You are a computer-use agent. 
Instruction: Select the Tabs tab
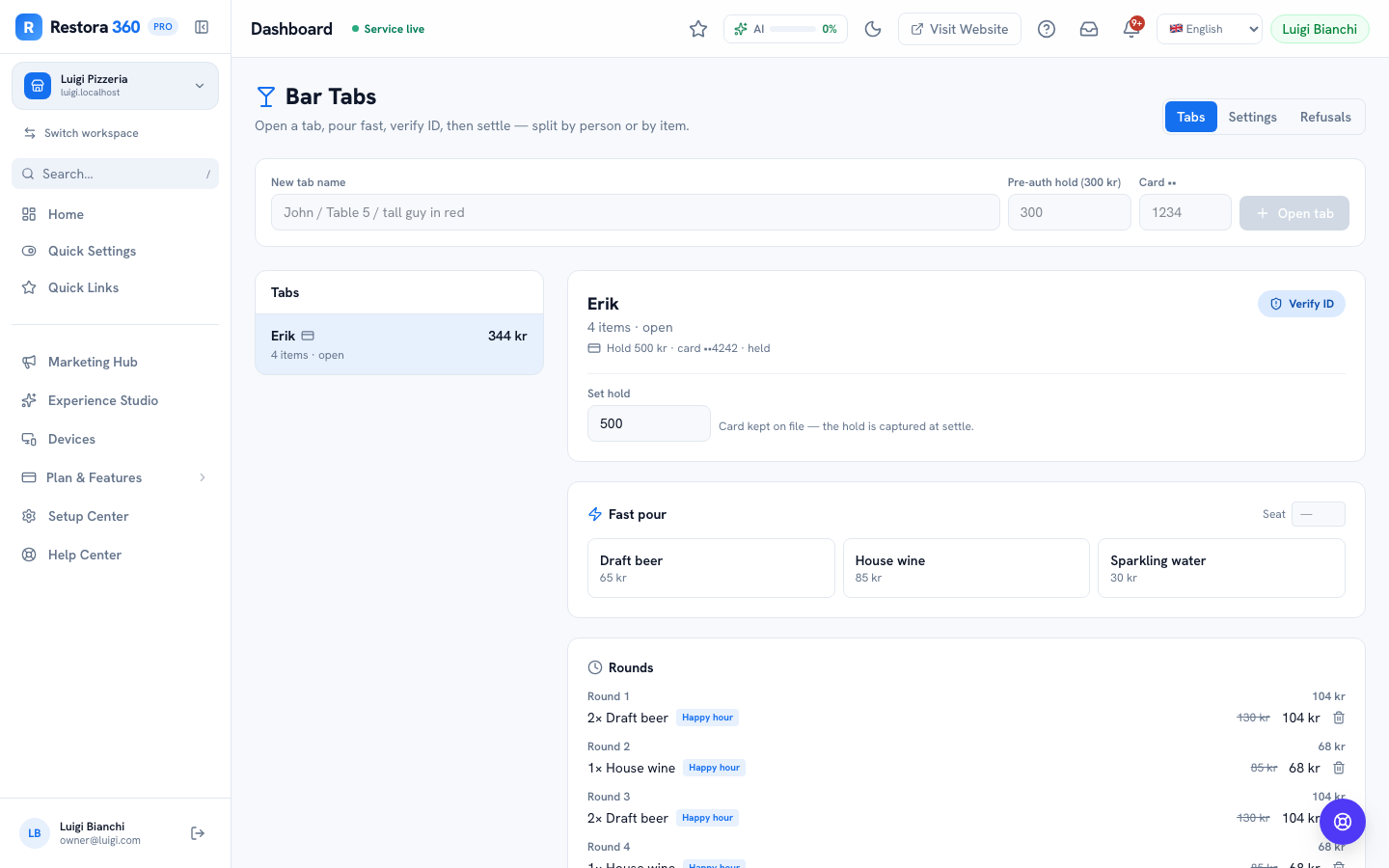[x=1191, y=117]
